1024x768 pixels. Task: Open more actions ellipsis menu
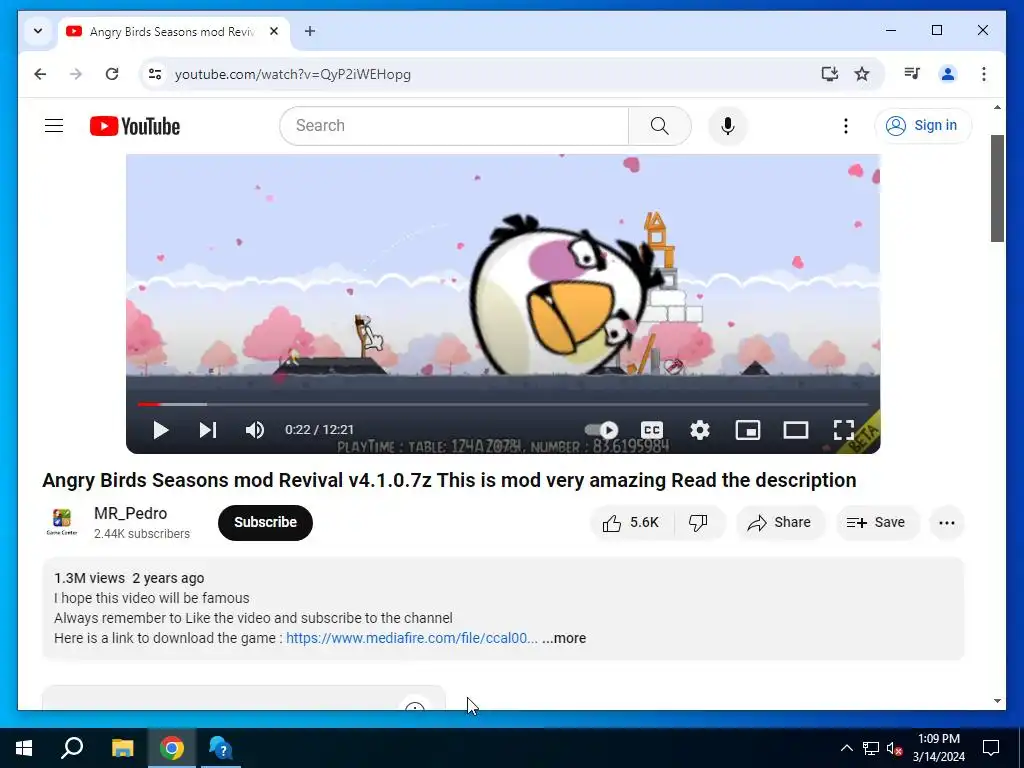[947, 522]
